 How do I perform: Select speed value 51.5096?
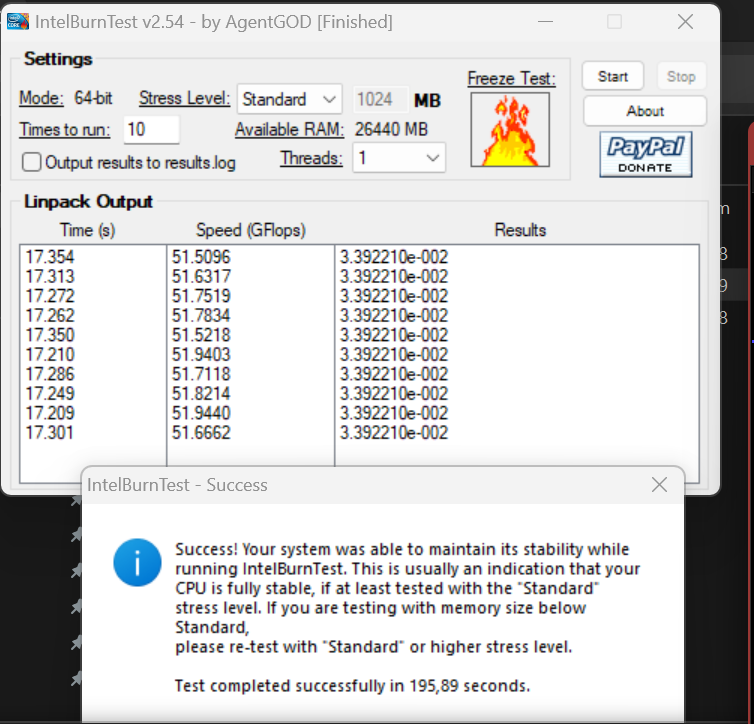click(201, 257)
